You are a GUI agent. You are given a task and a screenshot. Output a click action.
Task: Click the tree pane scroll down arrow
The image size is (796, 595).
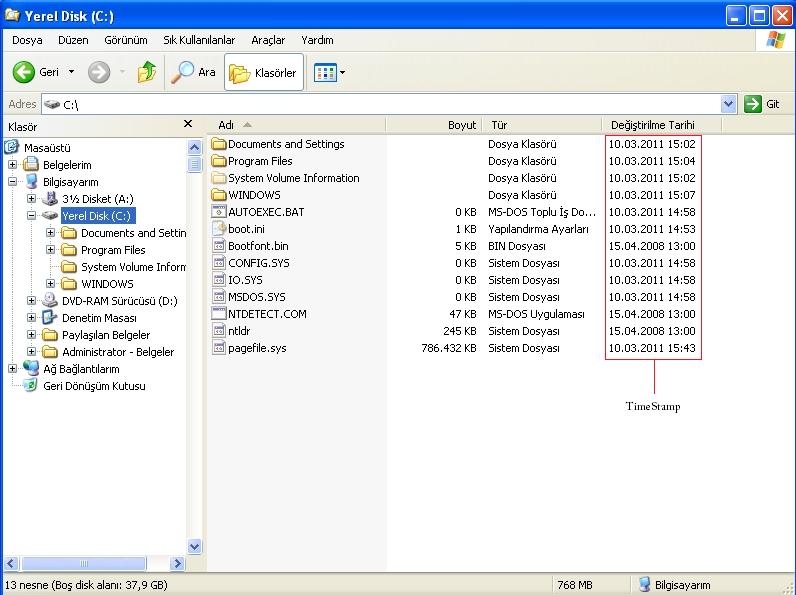click(194, 547)
